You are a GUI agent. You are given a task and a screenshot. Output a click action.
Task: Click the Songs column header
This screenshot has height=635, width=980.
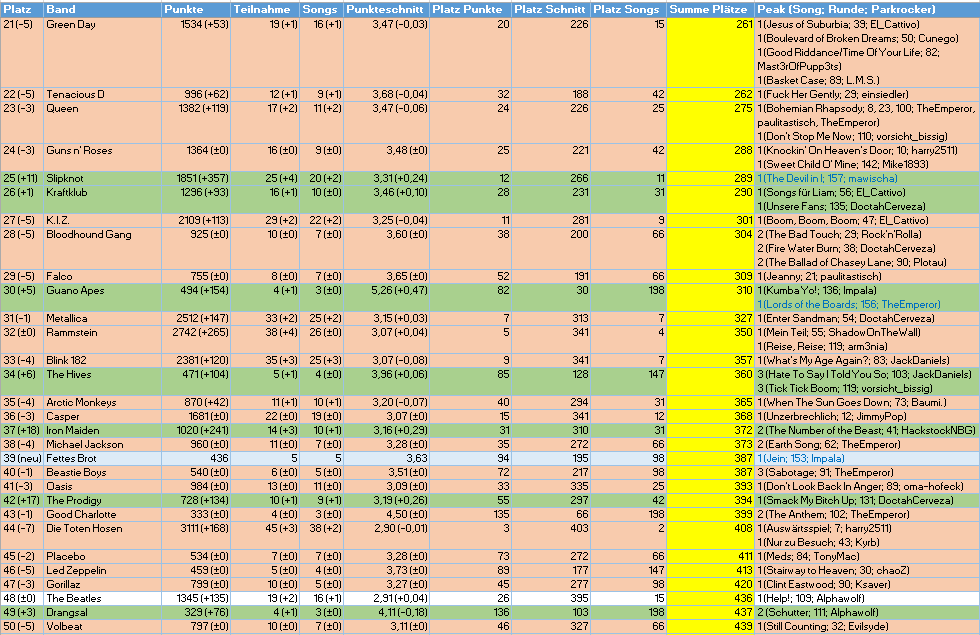[x=322, y=9]
